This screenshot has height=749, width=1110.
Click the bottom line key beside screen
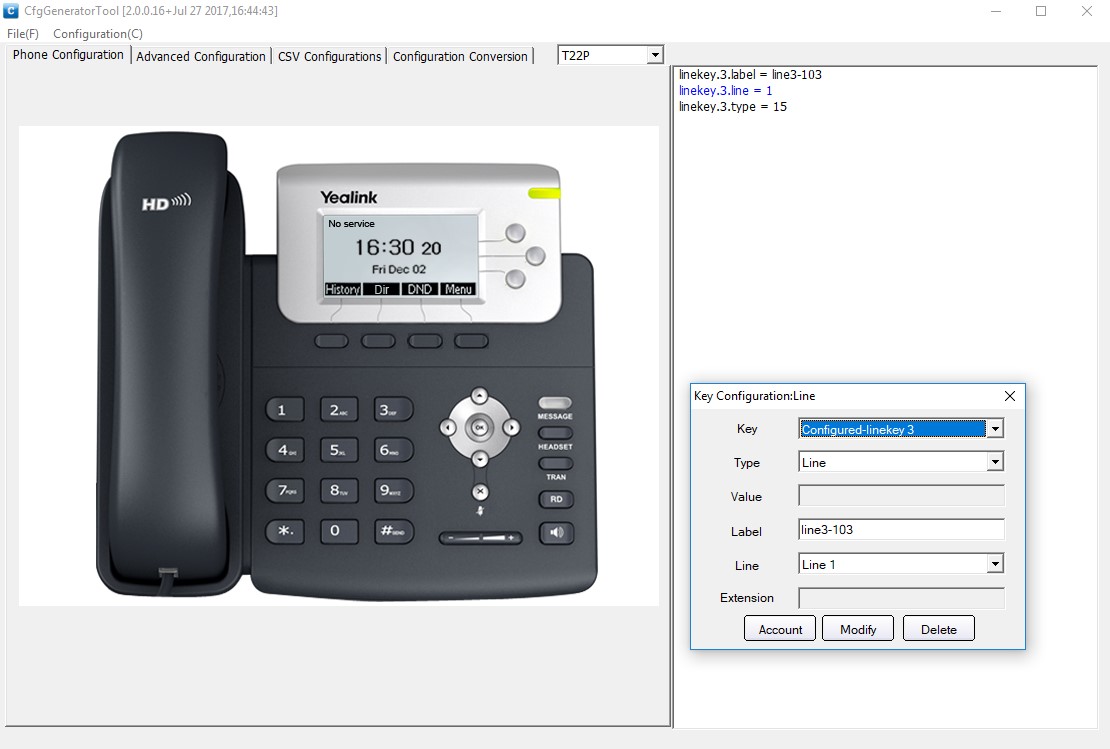[515, 279]
